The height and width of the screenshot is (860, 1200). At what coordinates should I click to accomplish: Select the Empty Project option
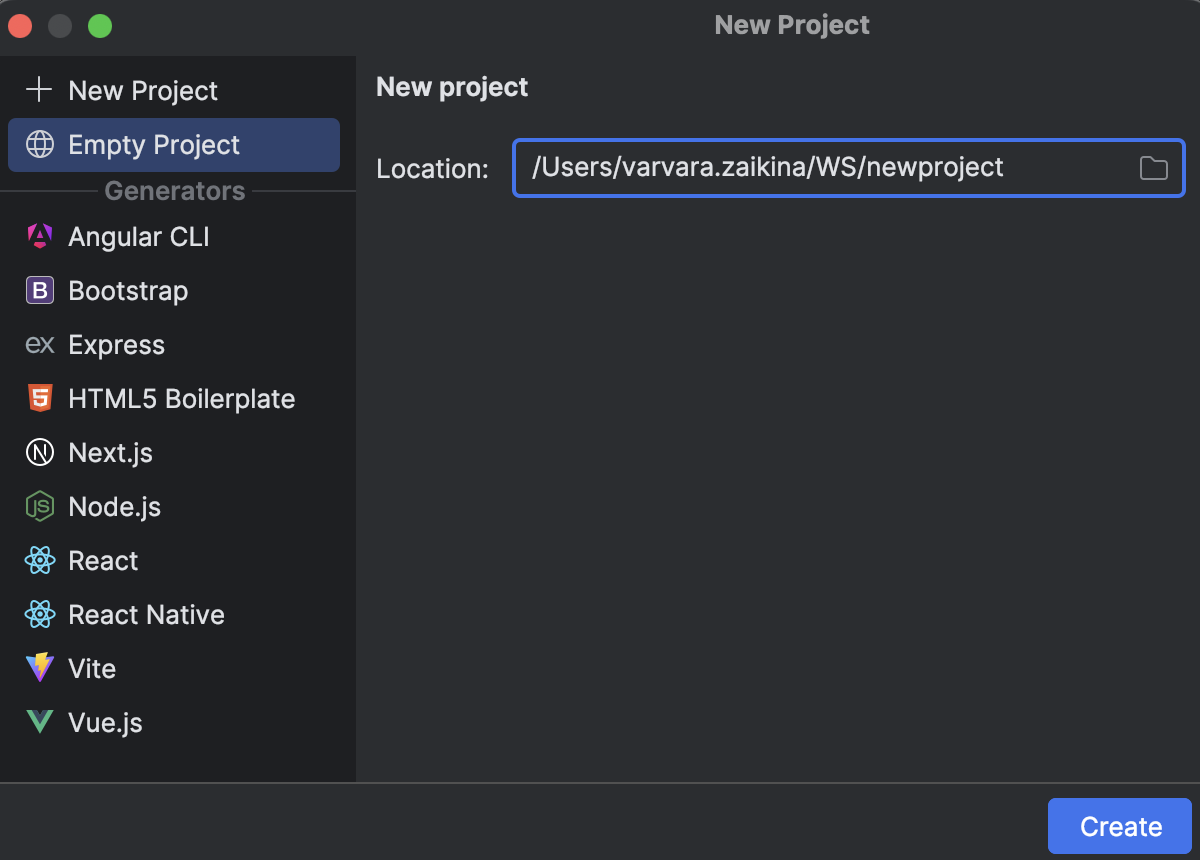point(153,144)
